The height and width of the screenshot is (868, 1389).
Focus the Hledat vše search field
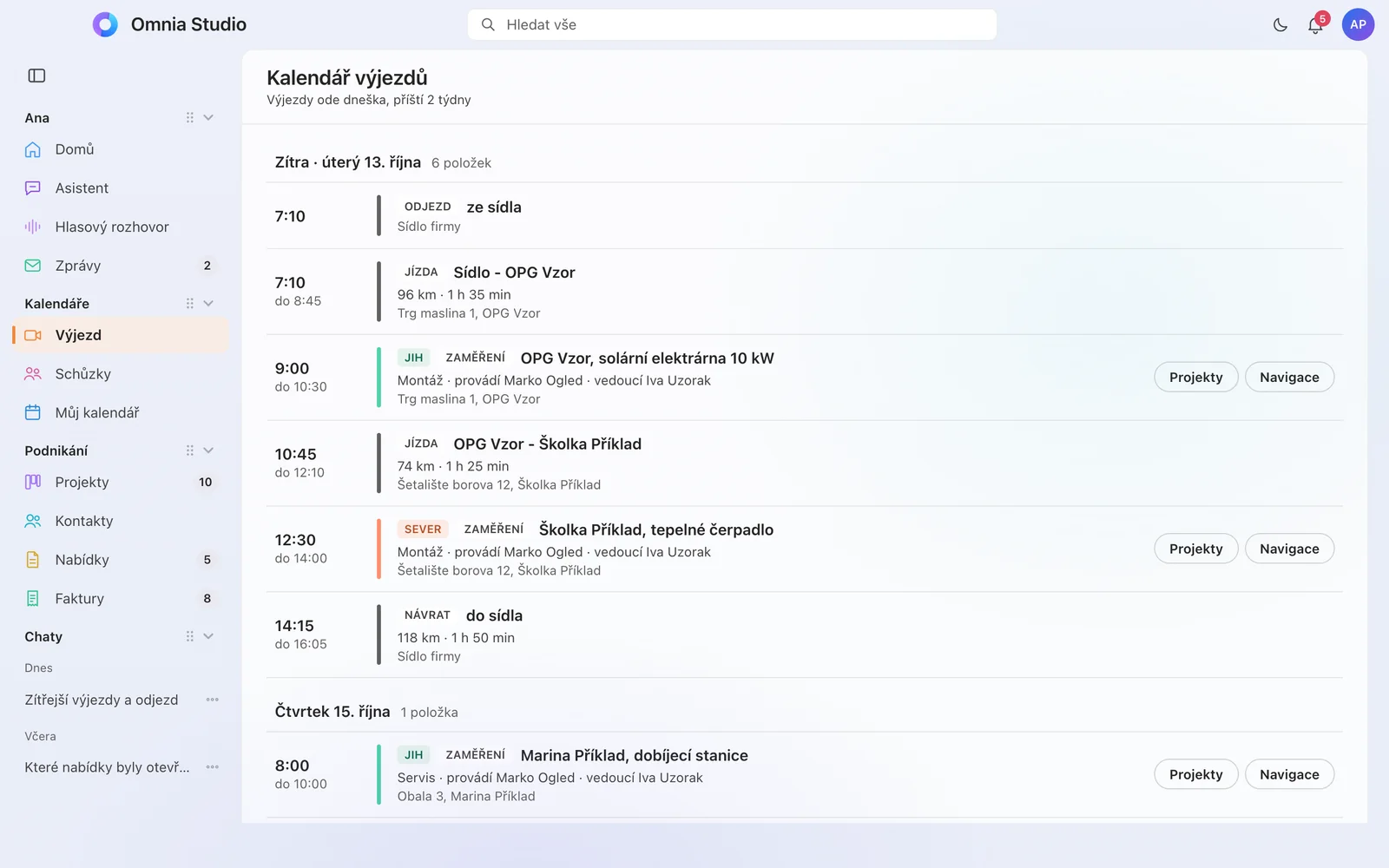point(732,24)
